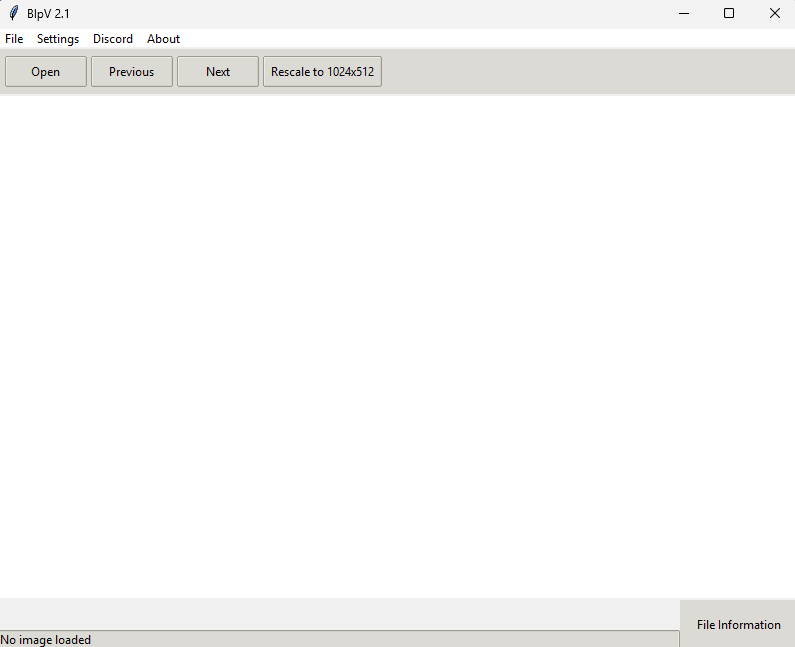The height and width of the screenshot is (647, 795).
Task: Click Rescale to 1024x512 button
Action: (x=322, y=72)
